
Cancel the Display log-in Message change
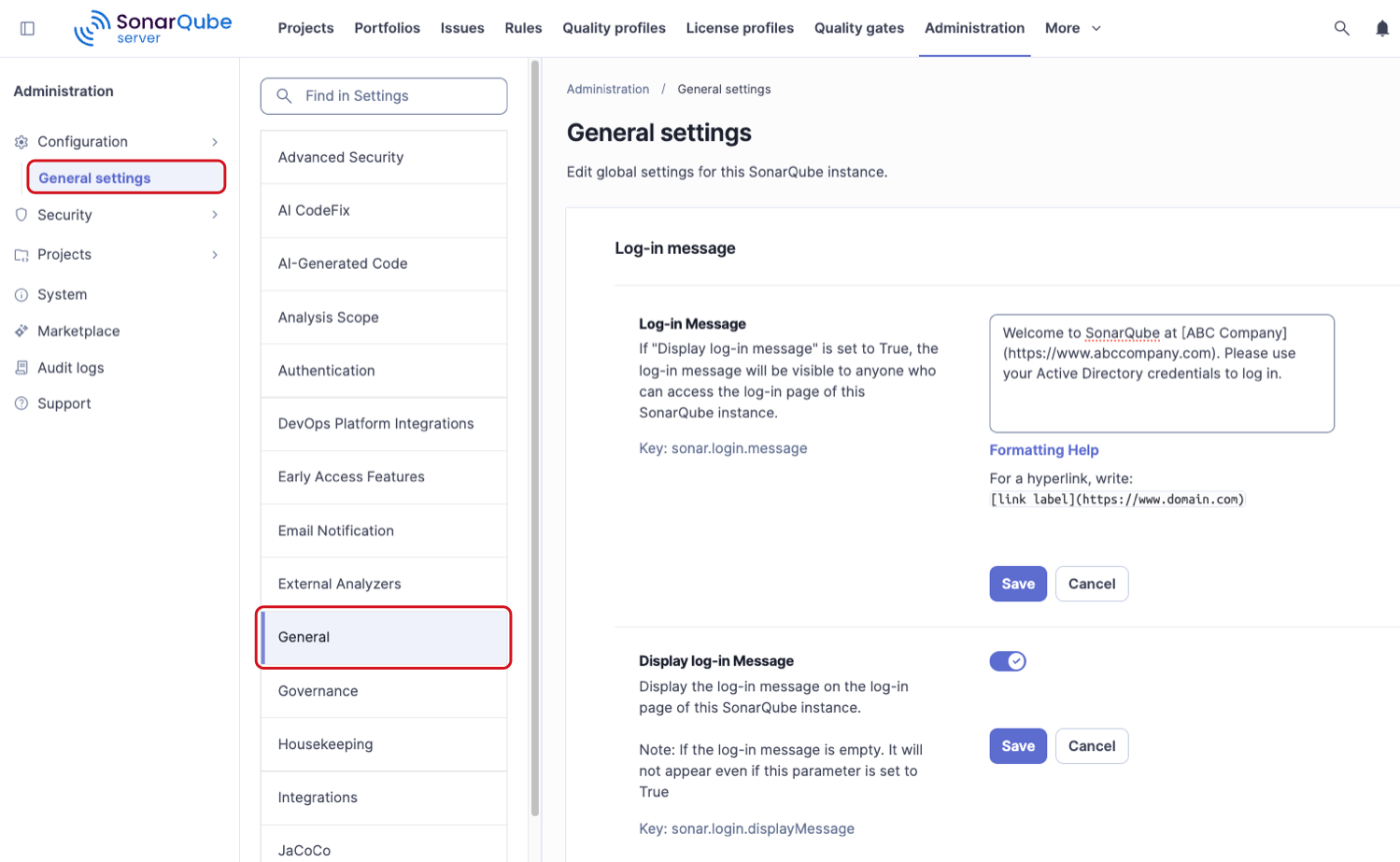point(1092,746)
